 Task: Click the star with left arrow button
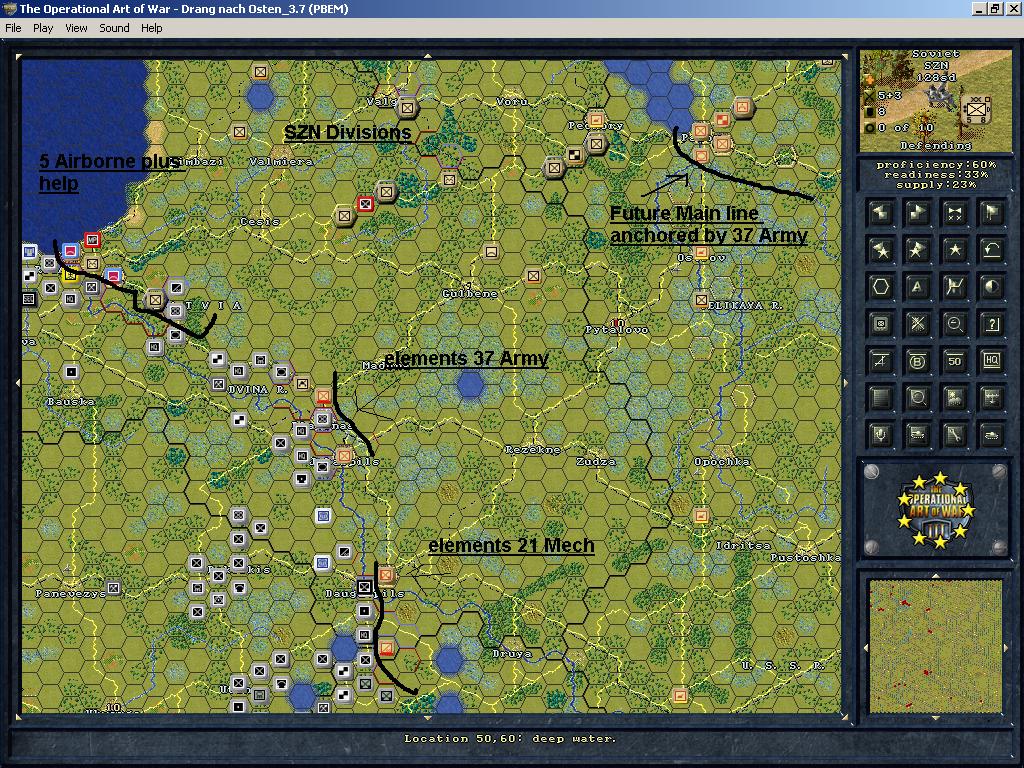881,250
